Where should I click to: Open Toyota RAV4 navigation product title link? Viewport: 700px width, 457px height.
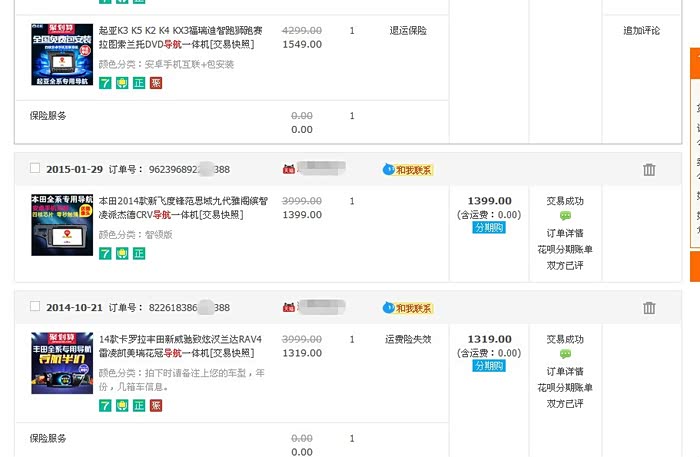(180, 346)
